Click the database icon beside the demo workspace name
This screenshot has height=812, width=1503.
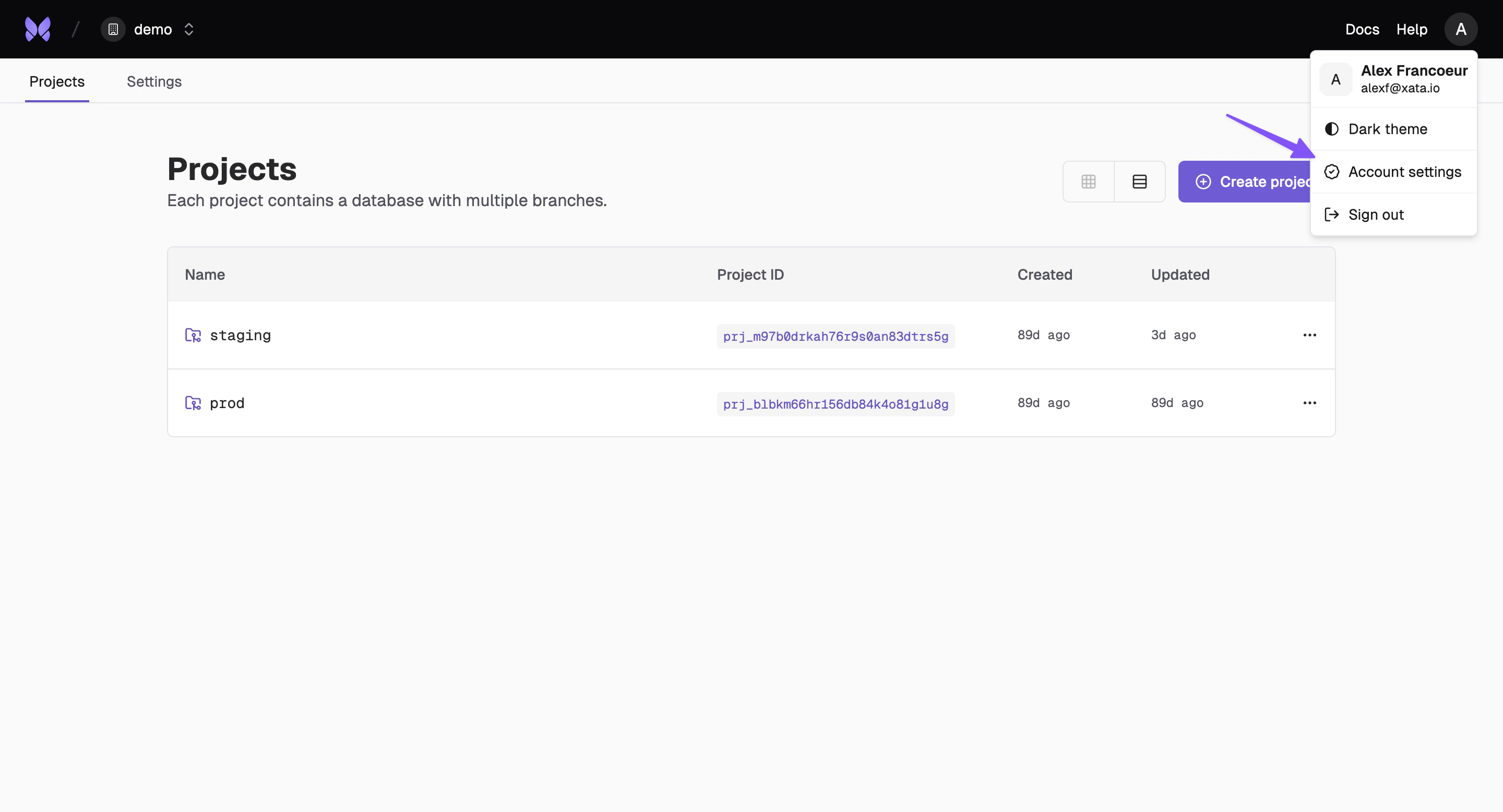pyautogui.click(x=113, y=29)
